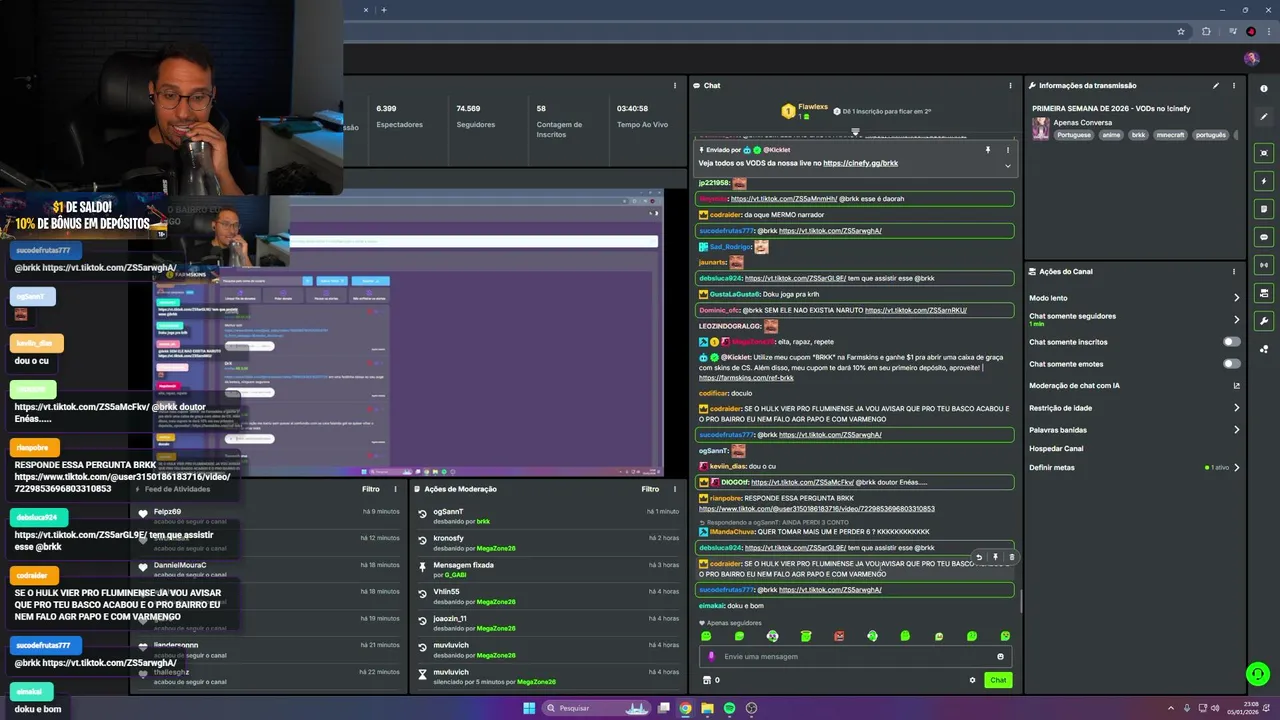
Task: Click the Apenas Conversa category thumbnail
Action: [x=1041, y=129]
